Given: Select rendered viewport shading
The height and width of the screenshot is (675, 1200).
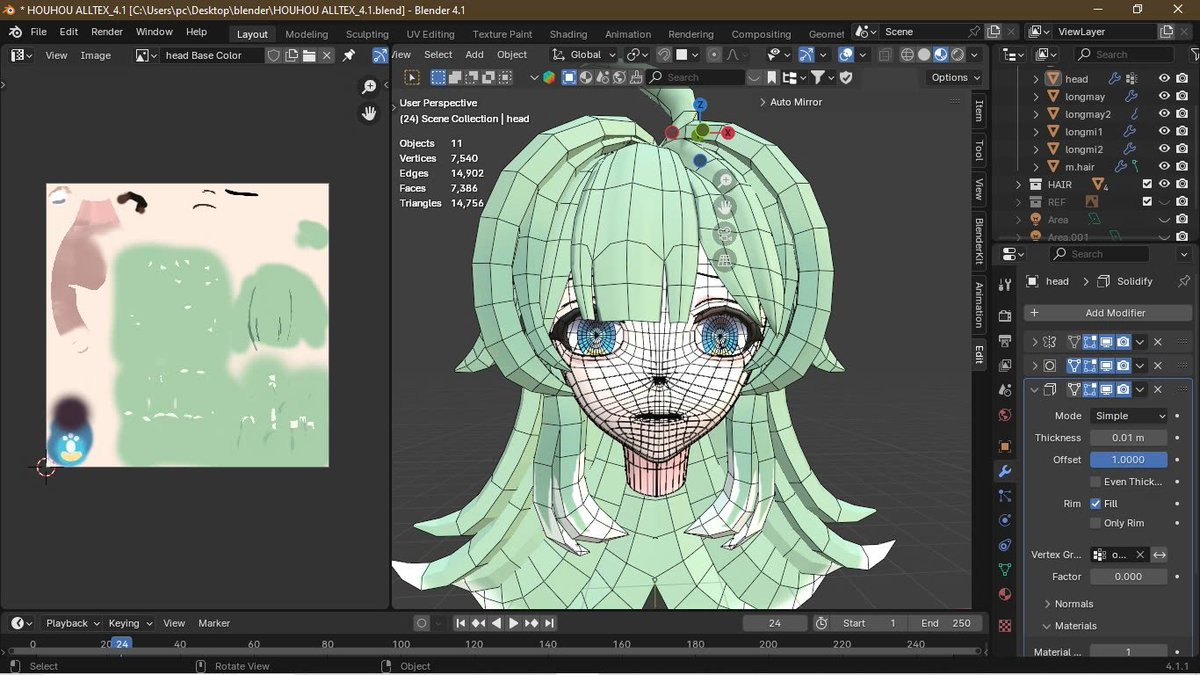Looking at the screenshot, I should [x=958, y=55].
